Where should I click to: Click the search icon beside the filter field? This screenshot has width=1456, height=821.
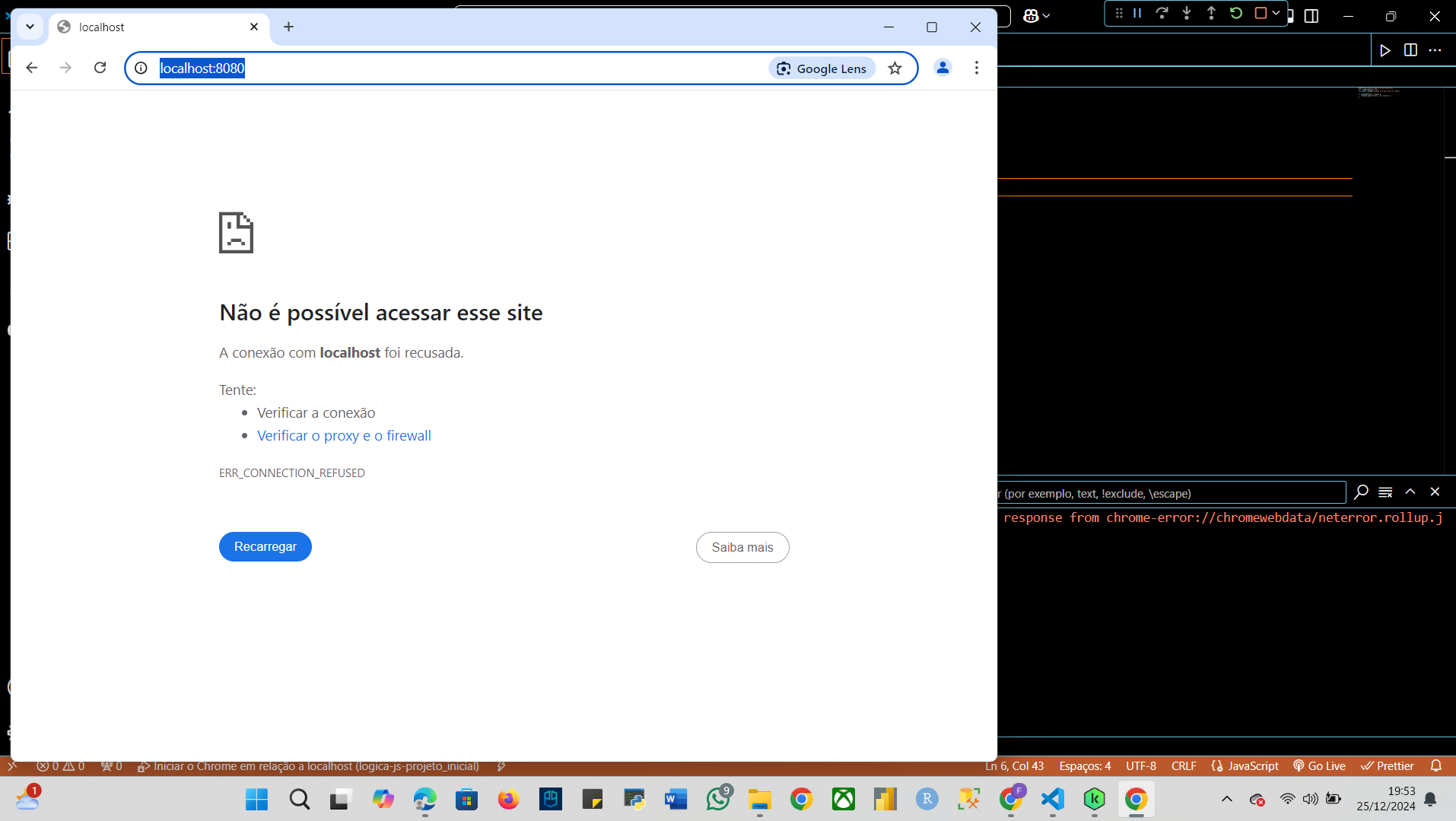tap(1361, 492)
